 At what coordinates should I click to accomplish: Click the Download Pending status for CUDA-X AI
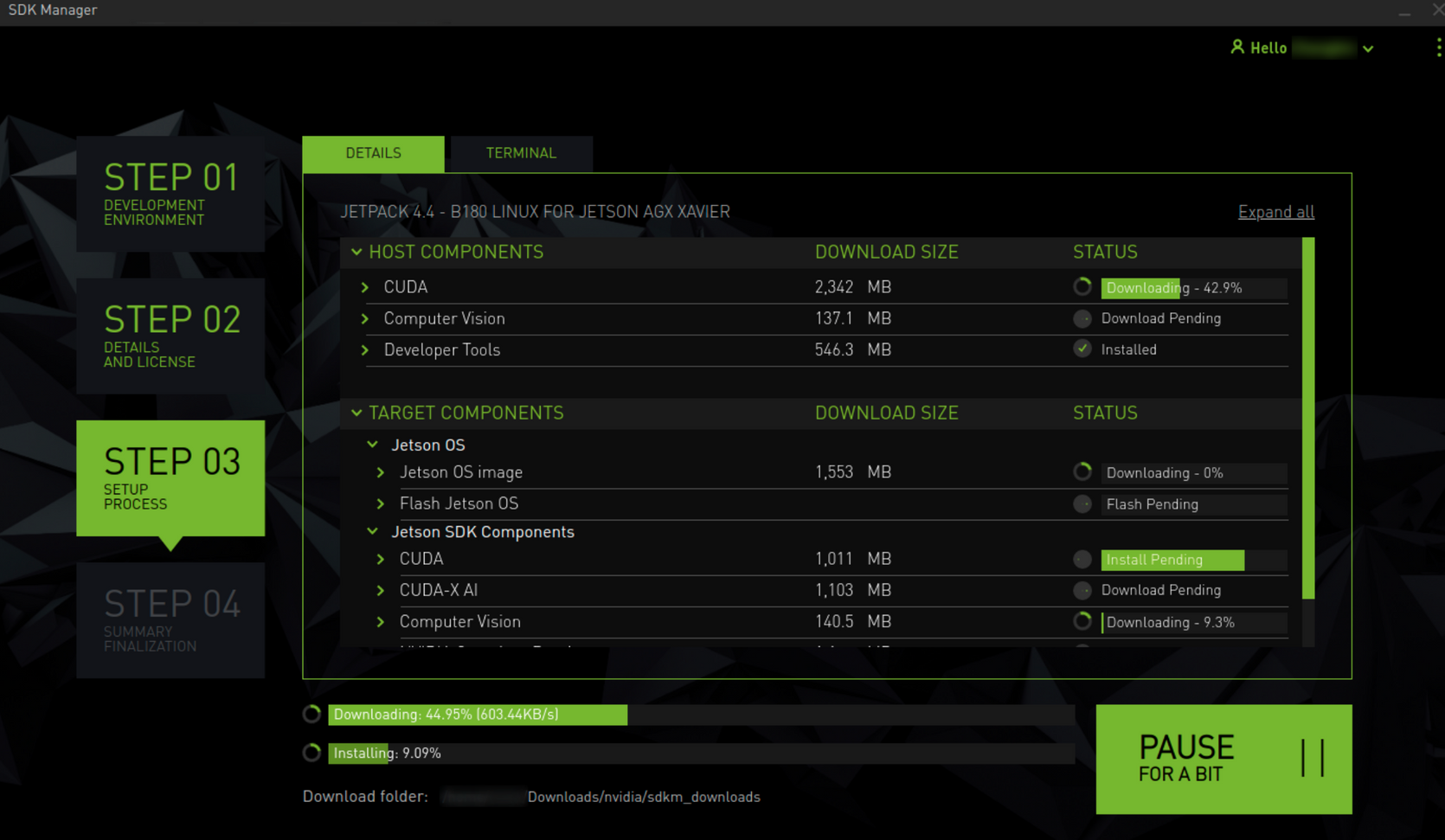1161,590
